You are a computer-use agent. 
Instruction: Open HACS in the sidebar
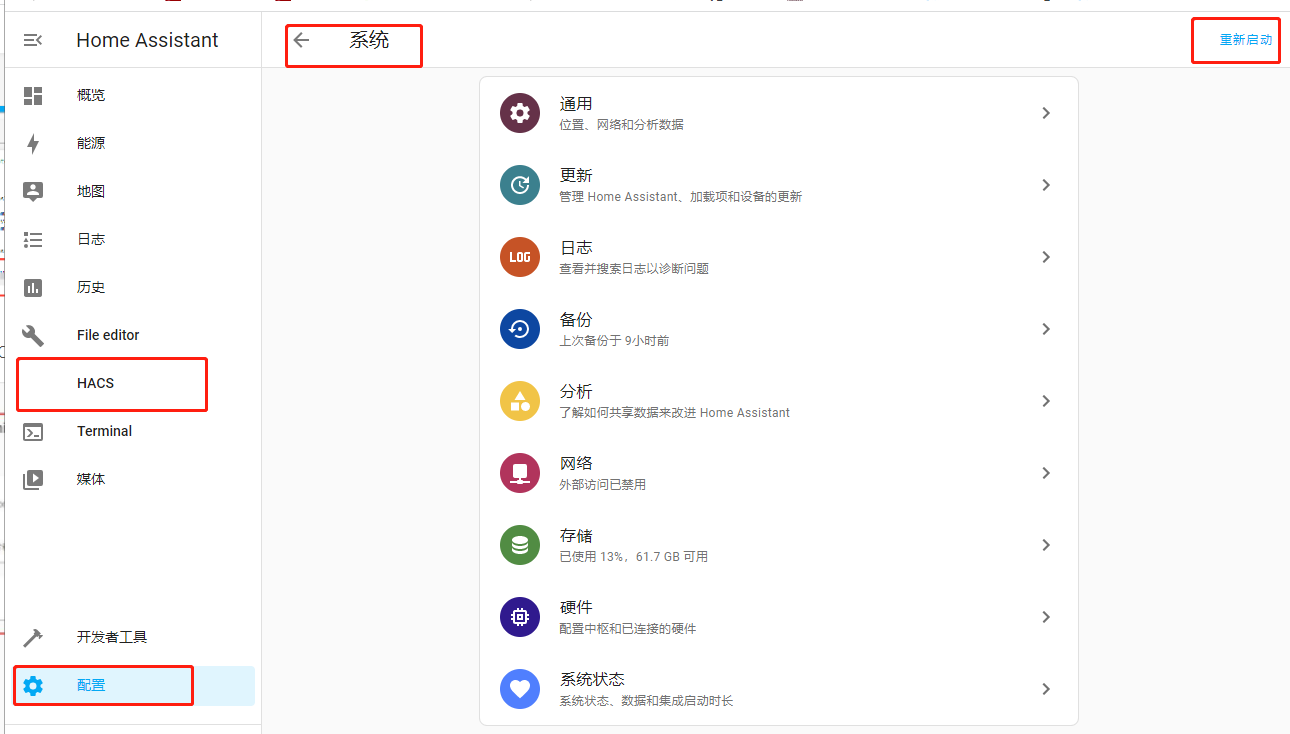pos(96,383)
